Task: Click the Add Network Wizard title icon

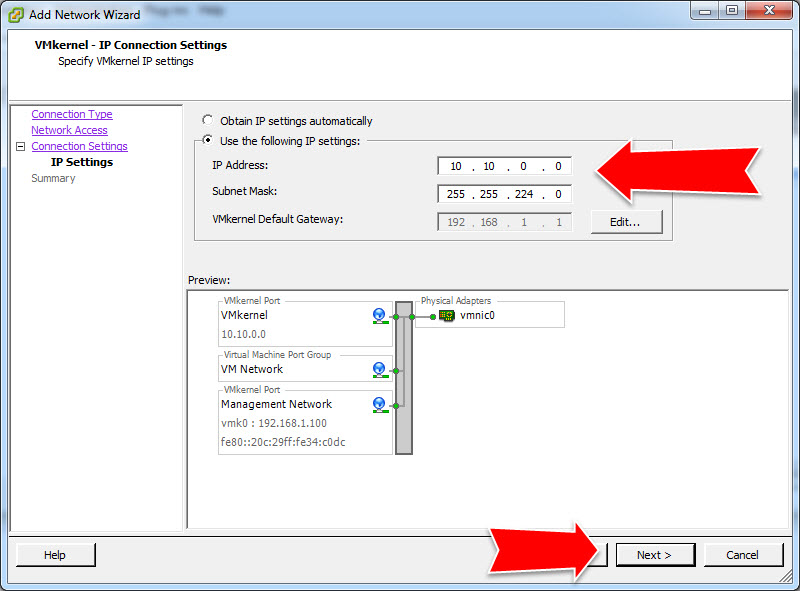Action: click(16, 15)
